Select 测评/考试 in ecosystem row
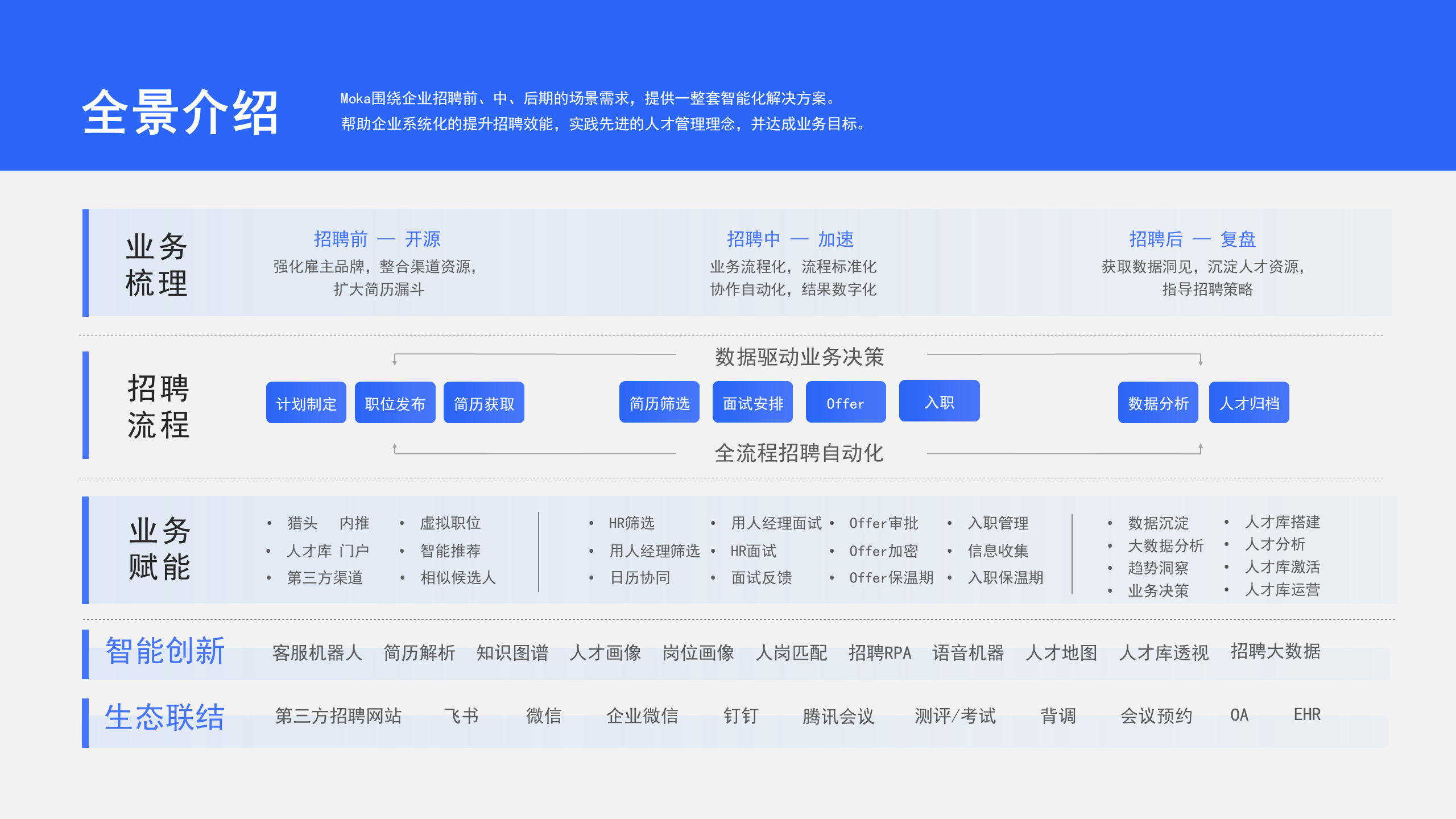The height and width of the screenshot is (819, 1456). point(955,715)
